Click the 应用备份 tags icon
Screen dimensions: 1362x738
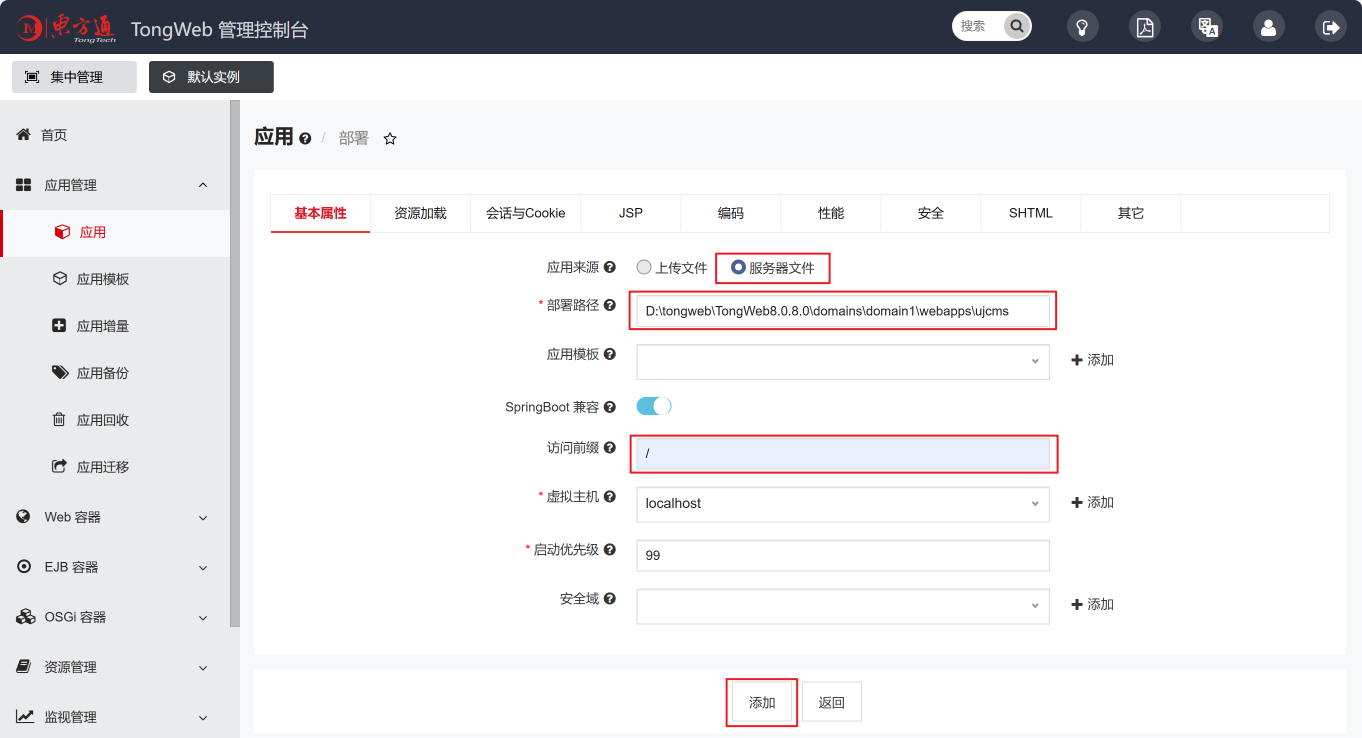(x=60, y=372)
